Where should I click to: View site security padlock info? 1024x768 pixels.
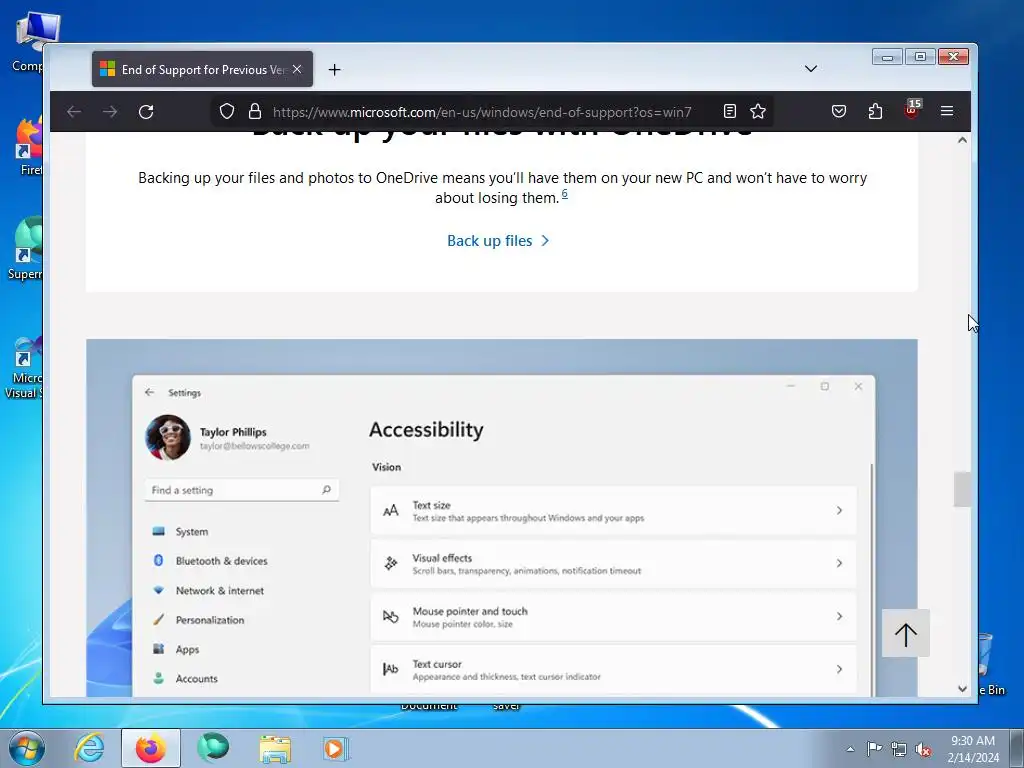[x=255, y=112]
